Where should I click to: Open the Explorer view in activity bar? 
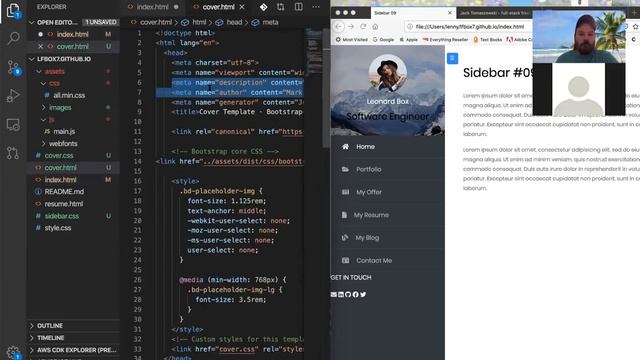[x=13, y=10]
